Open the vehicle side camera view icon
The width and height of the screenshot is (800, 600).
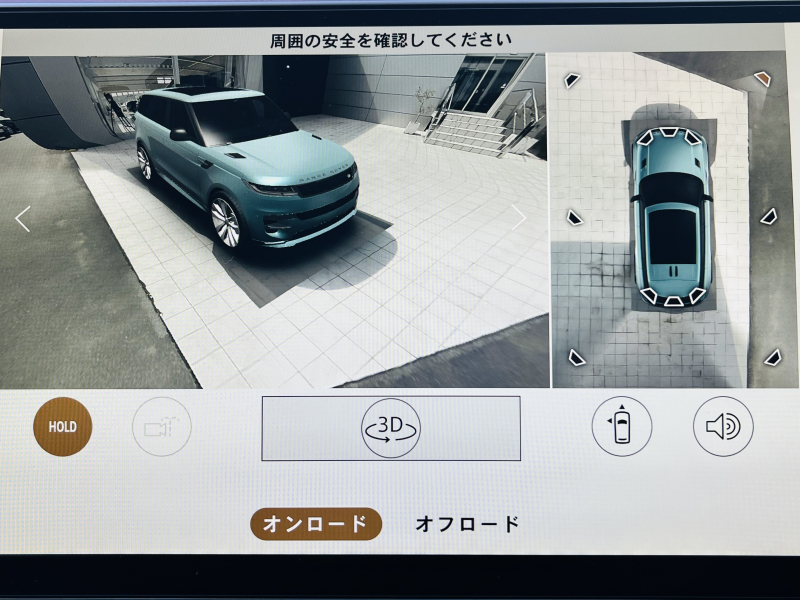pyautogui.click(x=621, y=426)
